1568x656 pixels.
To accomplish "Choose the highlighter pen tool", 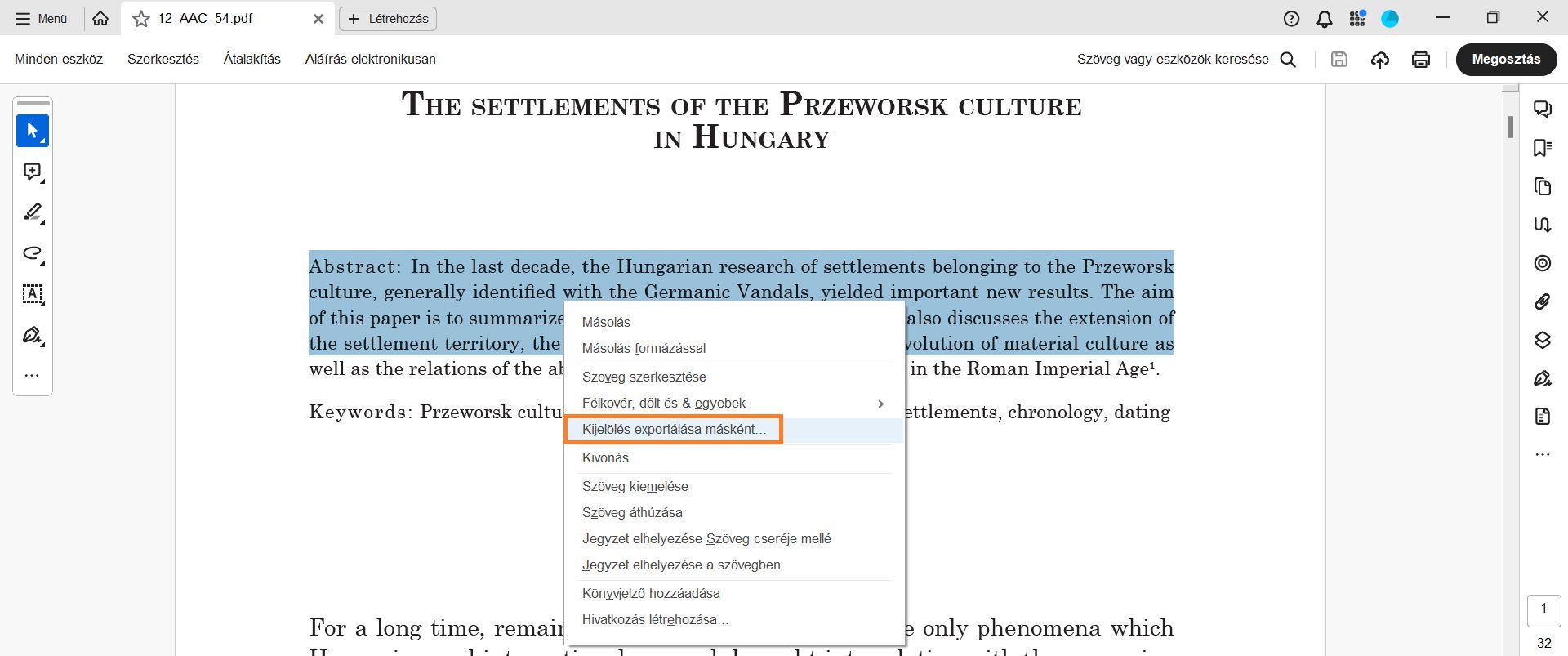I will [33, 212].
